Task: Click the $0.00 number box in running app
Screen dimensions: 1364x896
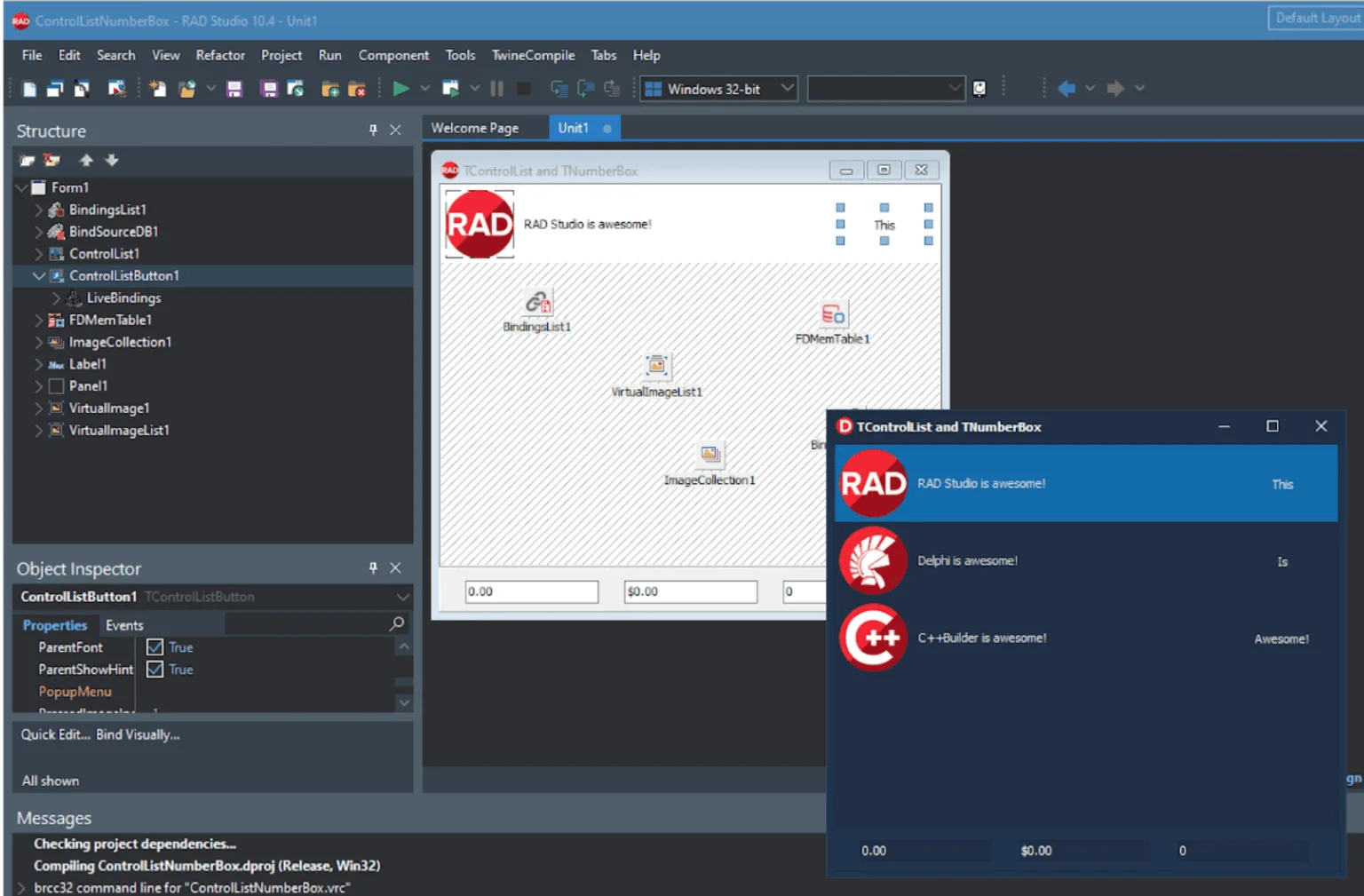Action: [x=1083, y=851]
